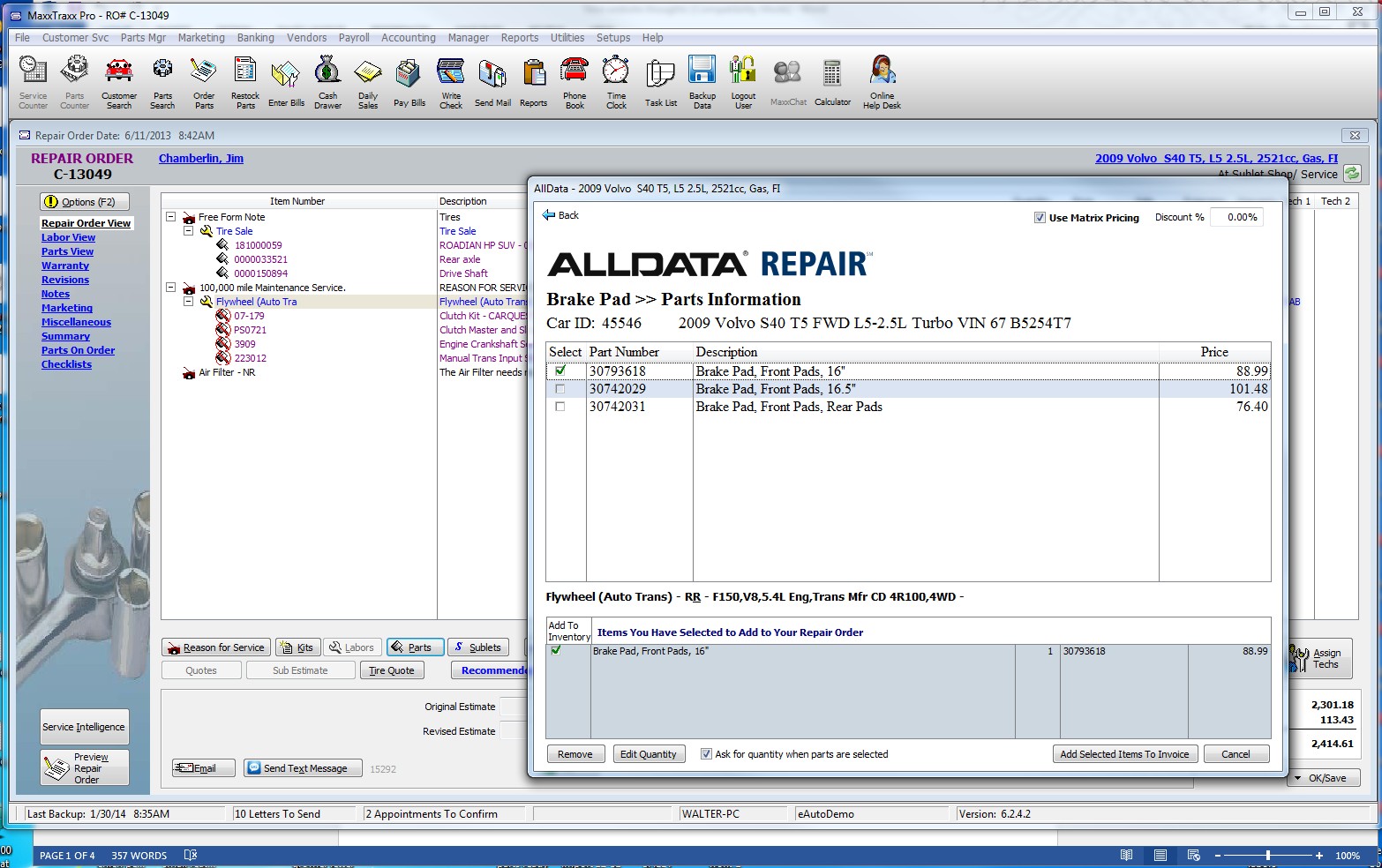The image size is (1382, 868).
Task: Check part 30742031 Rear Pads
Action: click(x=560, y=407)
